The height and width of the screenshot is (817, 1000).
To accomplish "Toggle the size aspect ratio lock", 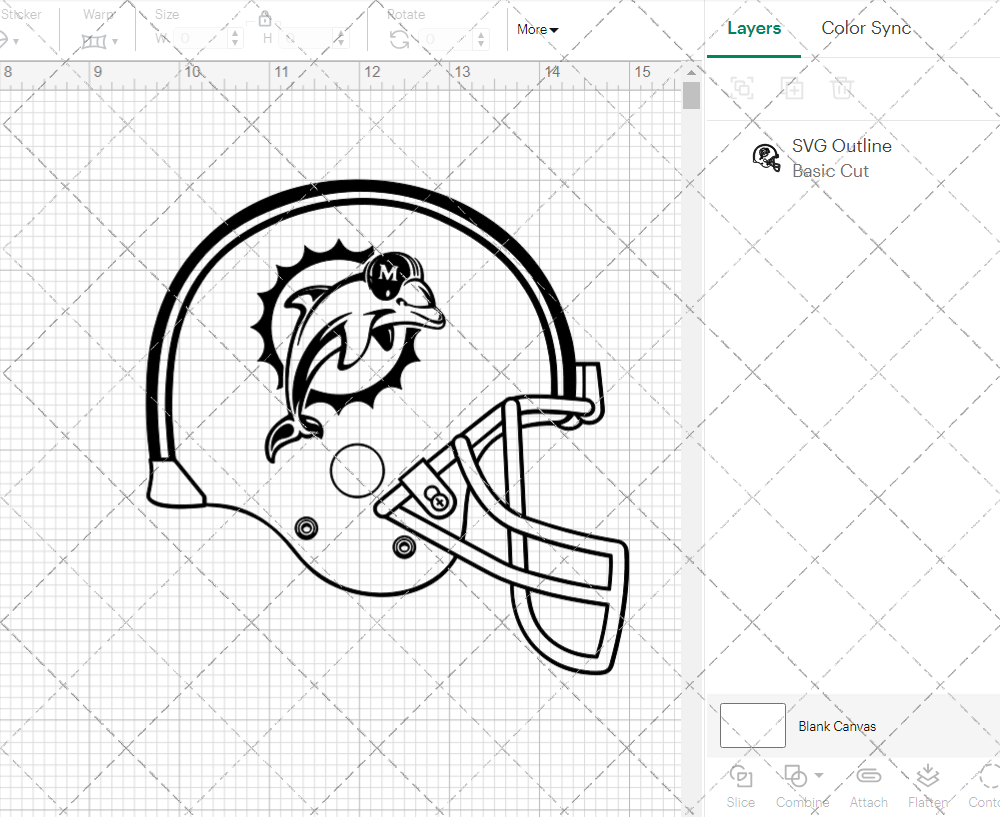I will (x=265, y=19).
